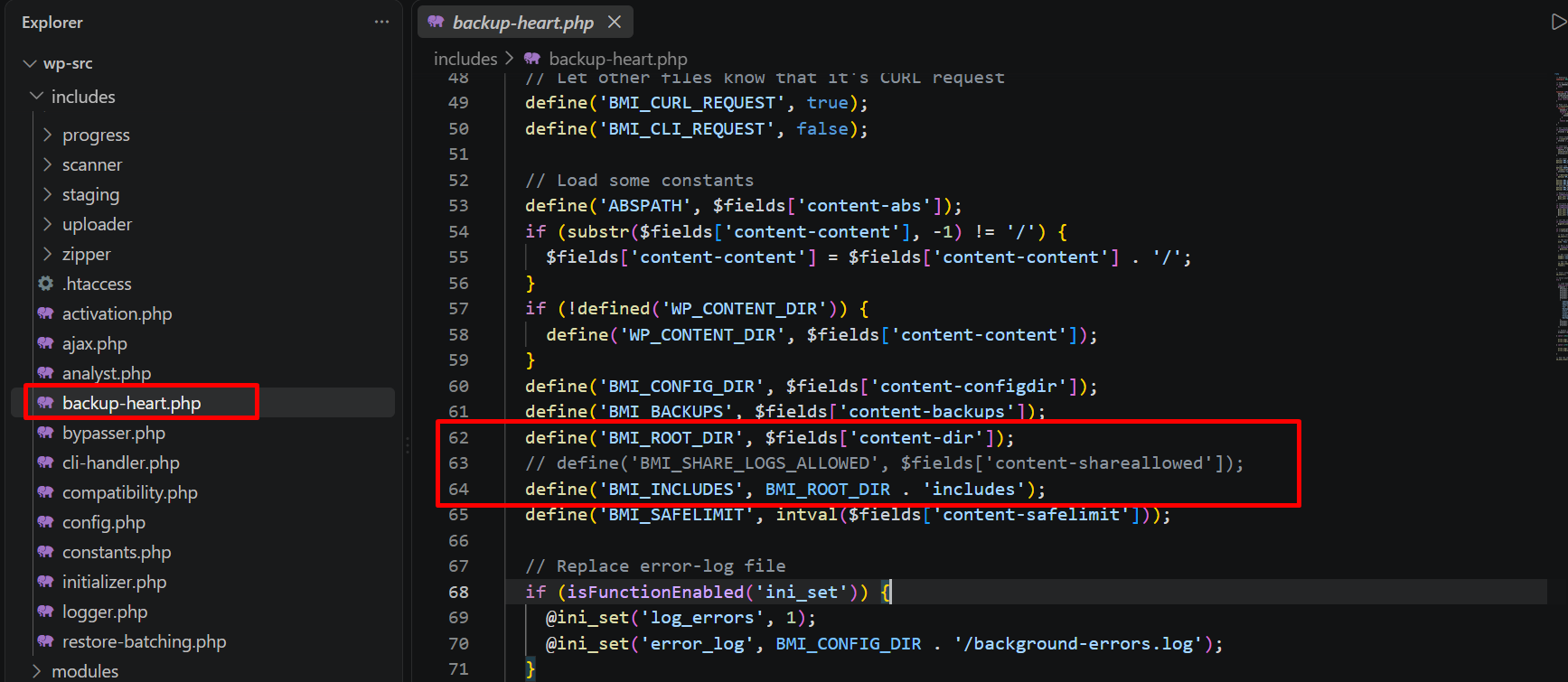Switch to the backup-heart.php tab
1568x682 pixels.
point(524,22)
